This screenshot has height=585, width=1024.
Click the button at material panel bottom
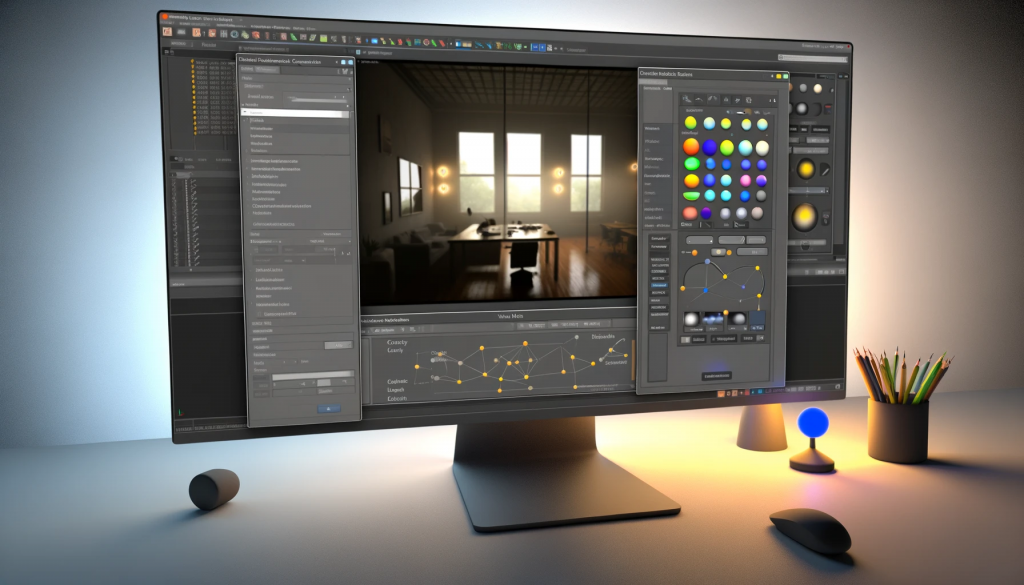tap(715, 376)
